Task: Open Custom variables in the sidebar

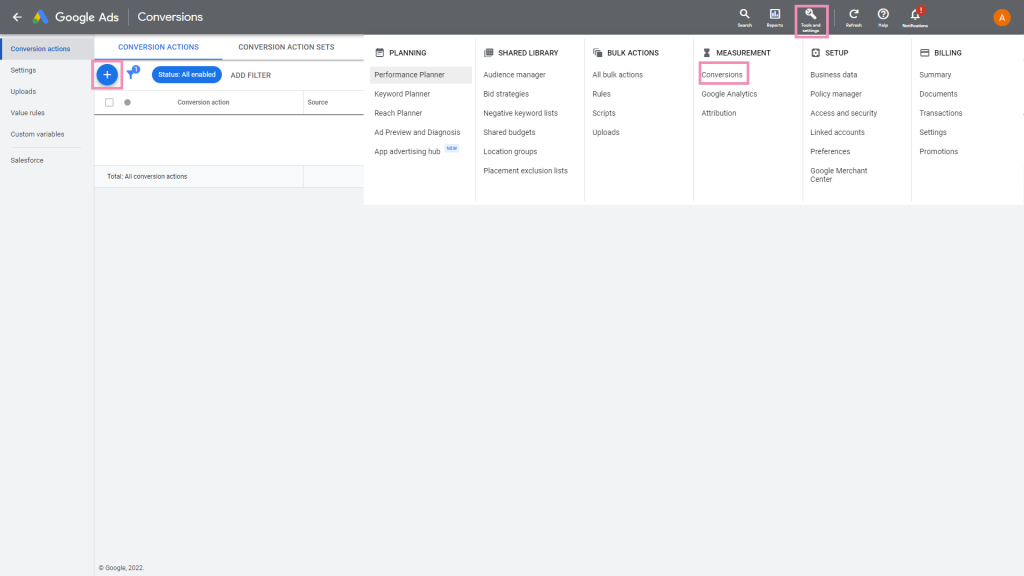Action: point(37,135)
